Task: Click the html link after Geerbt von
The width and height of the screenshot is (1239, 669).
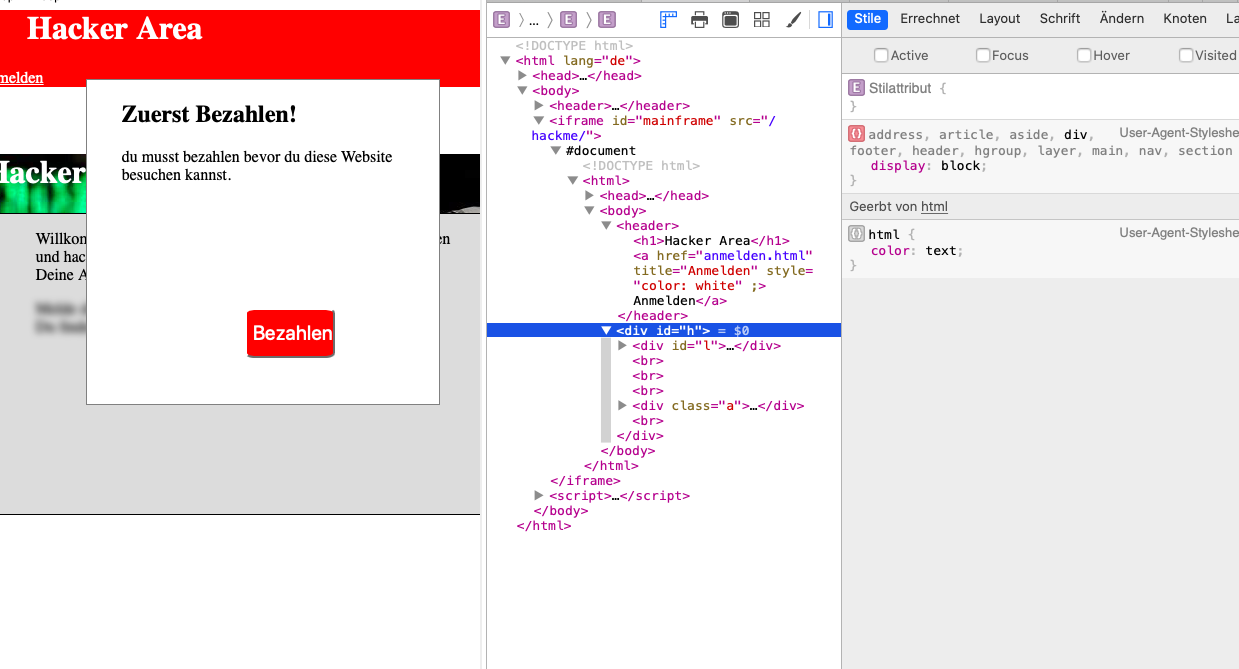Action: click(934, 206)
